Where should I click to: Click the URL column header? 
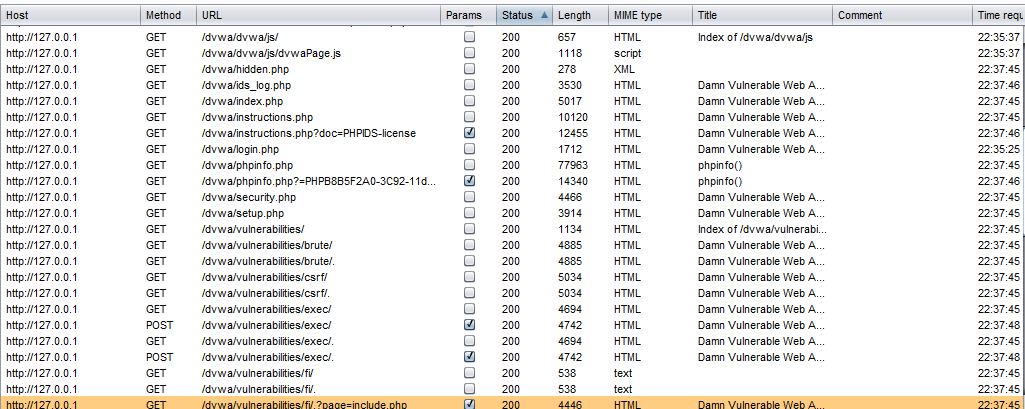click(318, 15)
